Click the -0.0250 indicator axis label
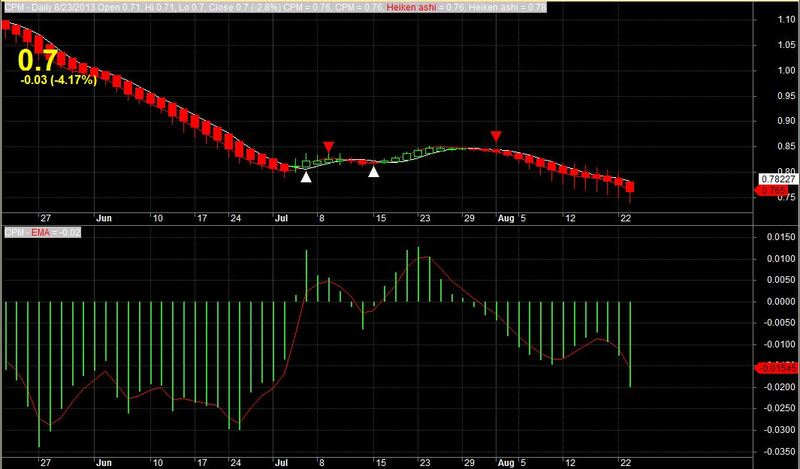This screenshot has height=469, width=800. (x=780, y=408)
